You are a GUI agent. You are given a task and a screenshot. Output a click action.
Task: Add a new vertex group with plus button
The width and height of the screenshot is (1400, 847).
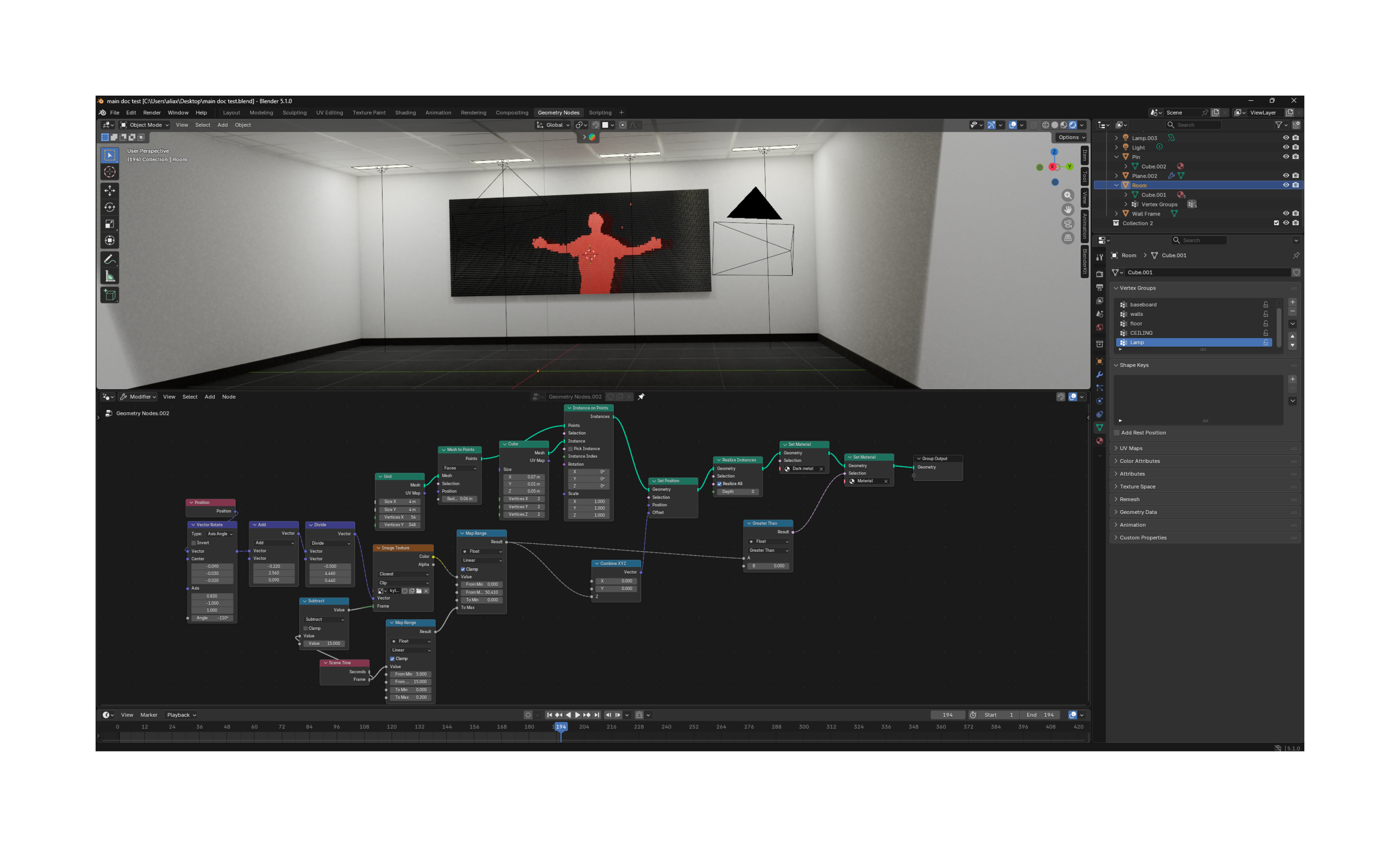click(x=1292, y=302)
